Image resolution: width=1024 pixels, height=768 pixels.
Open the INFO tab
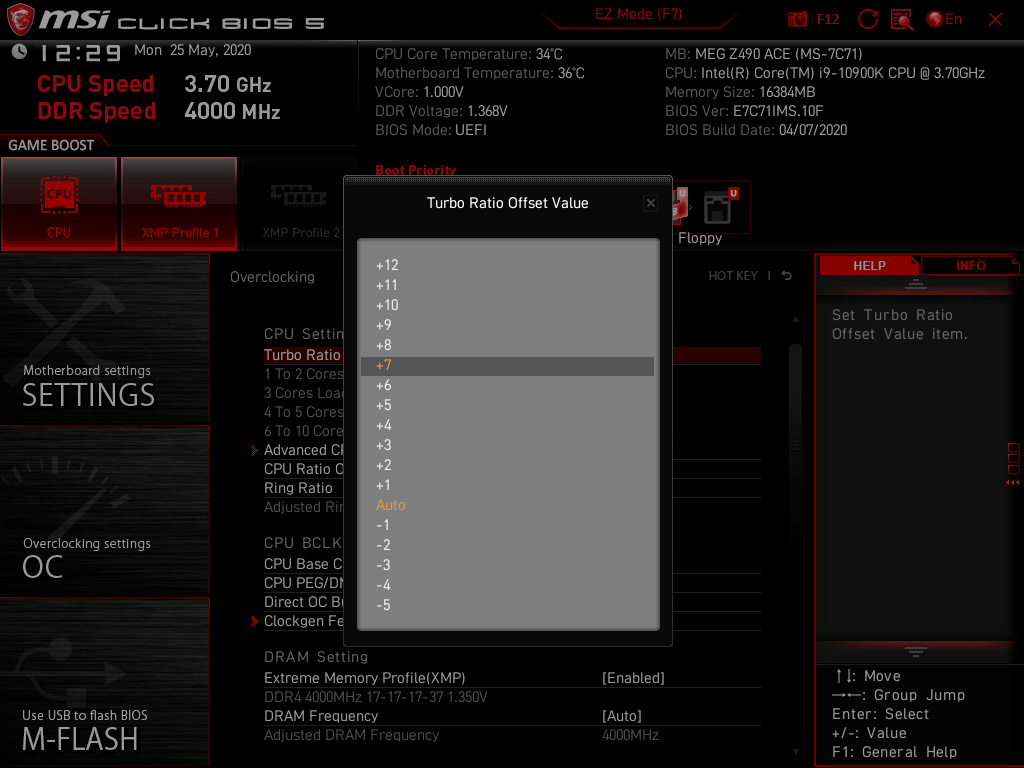pos(970,266)
